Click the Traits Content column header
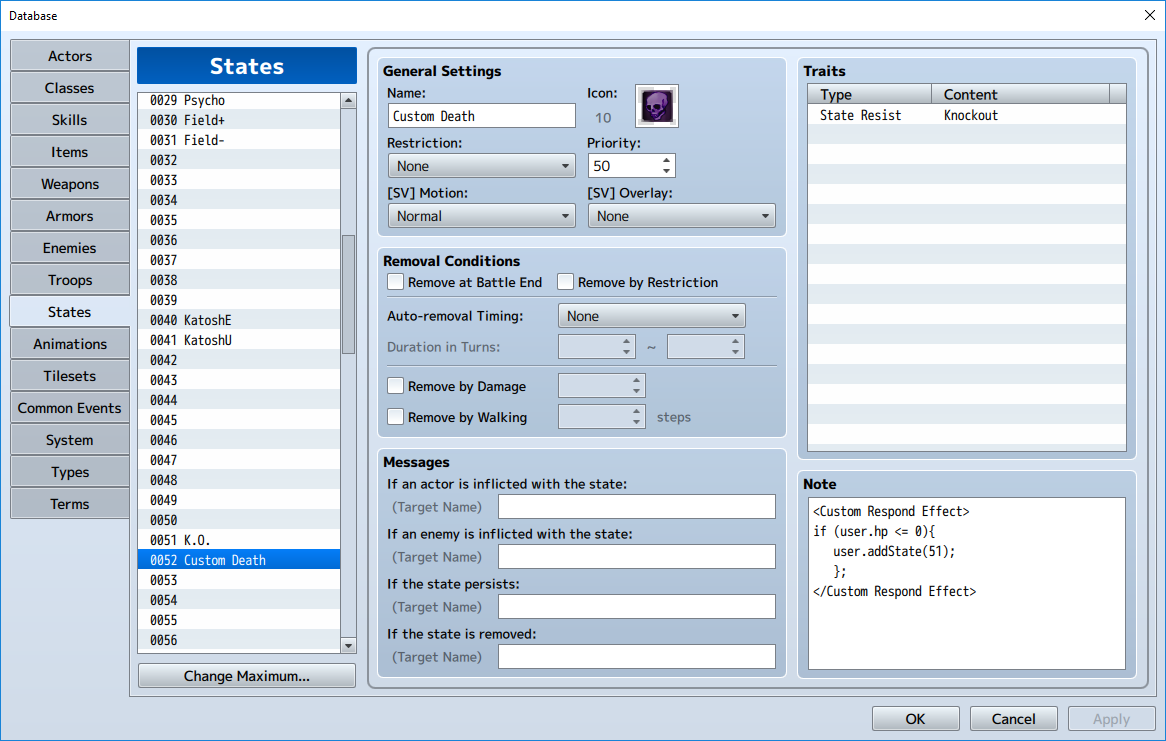 1020,94
